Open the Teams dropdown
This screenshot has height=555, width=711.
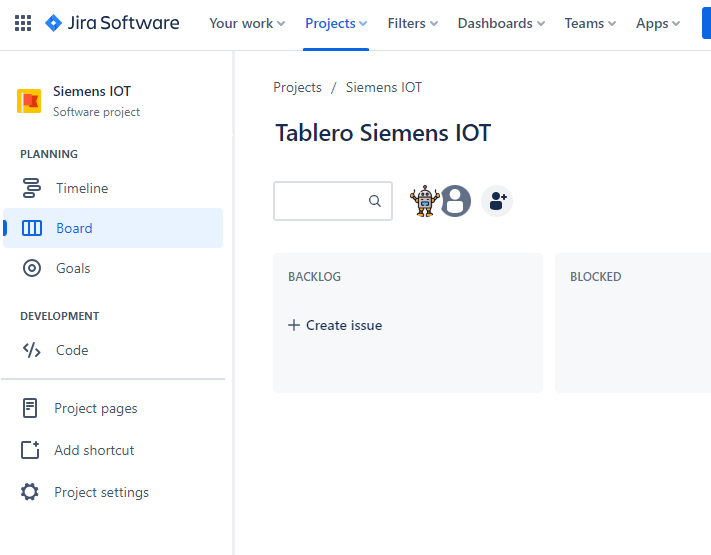click(x=590, y=23)
